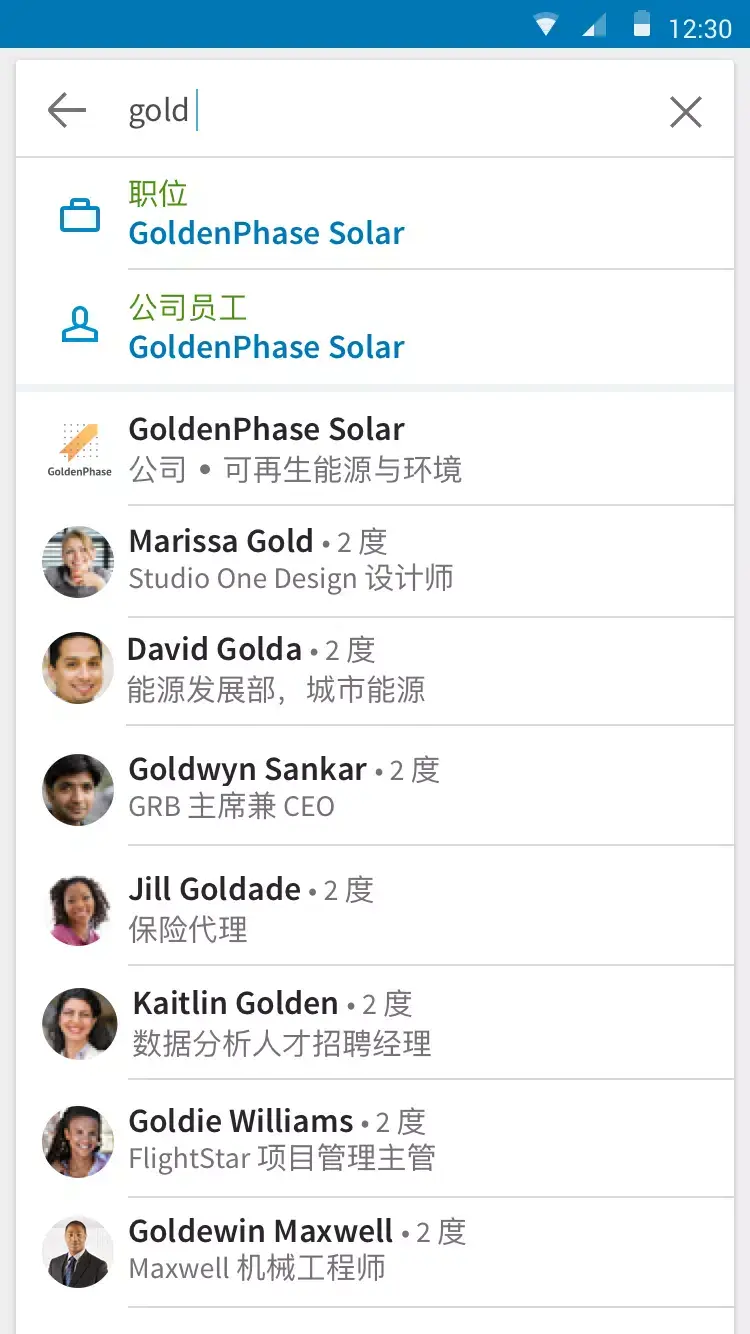Tap the back arrow in search bar
Image resolution: width=750 pixels, height=1334 pixels.
[x=67, y=110]
